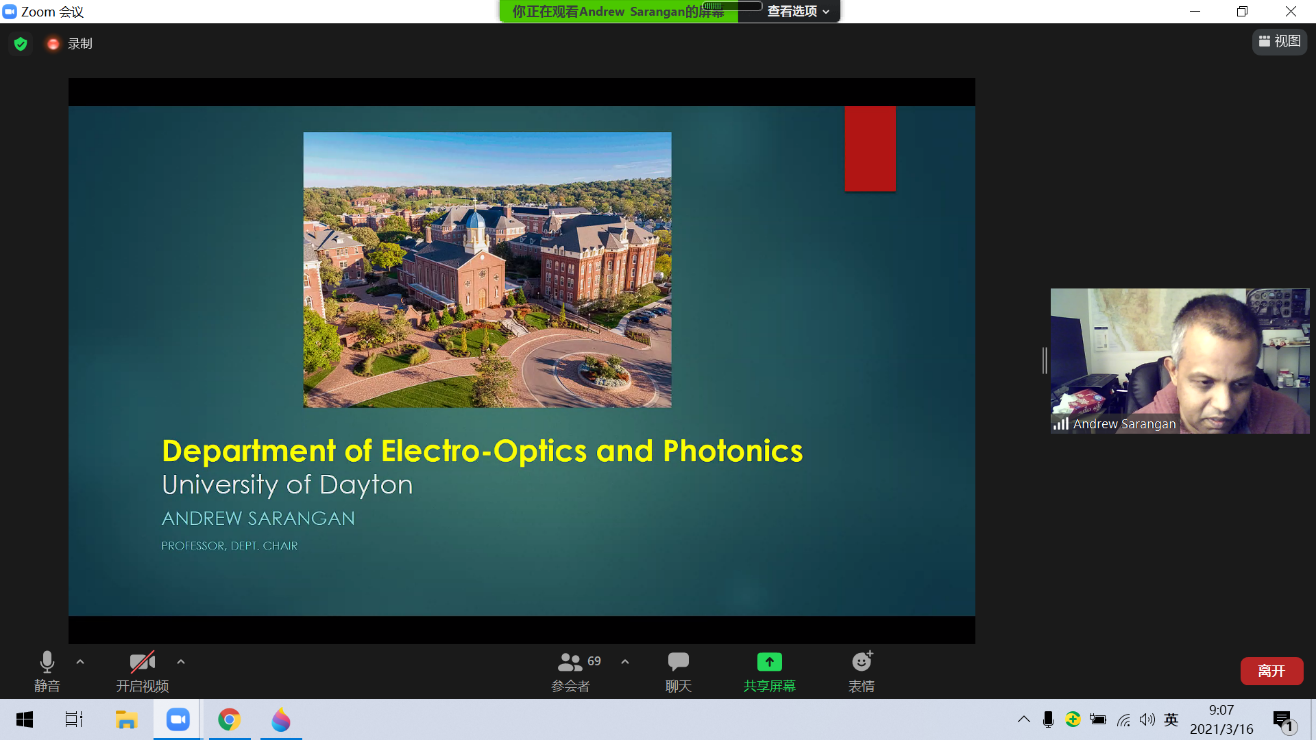Click the connection signal bars on Andrew's video
The width and height of the screenshot is (1316, 740).
tap(1061, 424)
